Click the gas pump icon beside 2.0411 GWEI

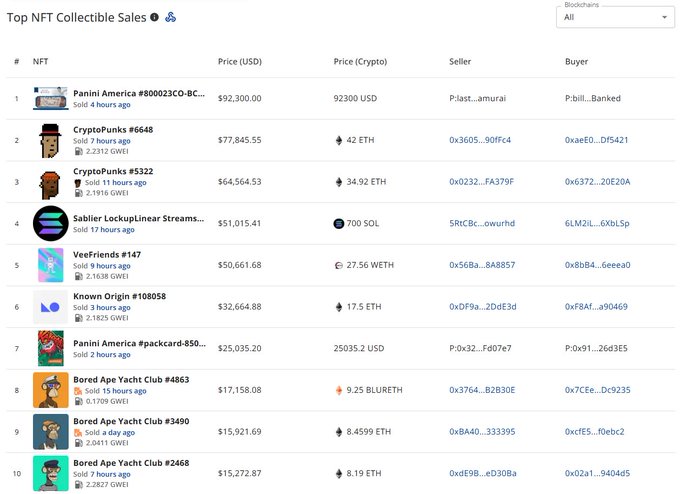[78, 443]
